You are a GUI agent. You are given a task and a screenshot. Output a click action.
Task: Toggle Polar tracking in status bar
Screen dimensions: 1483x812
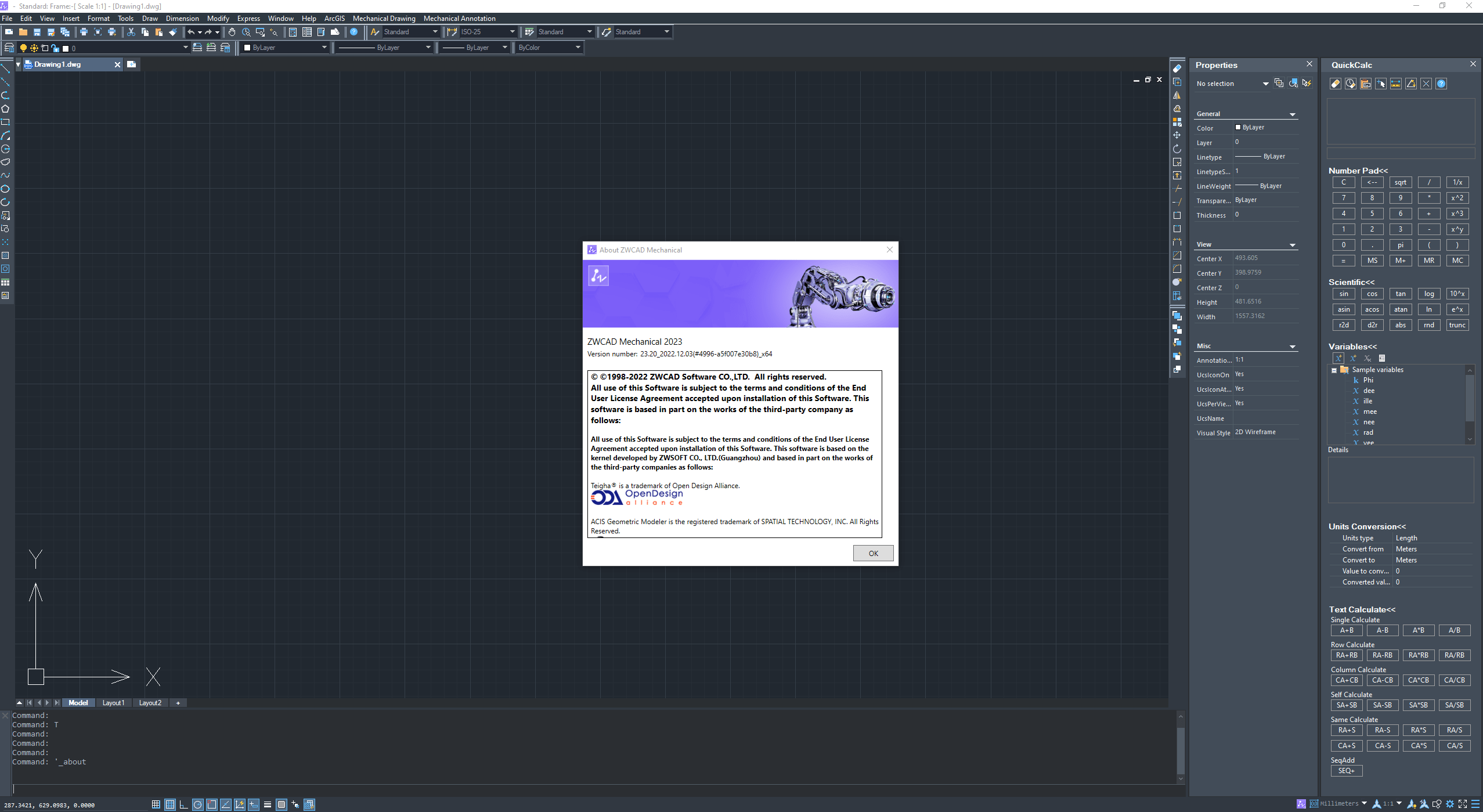[x=198, y=804]
